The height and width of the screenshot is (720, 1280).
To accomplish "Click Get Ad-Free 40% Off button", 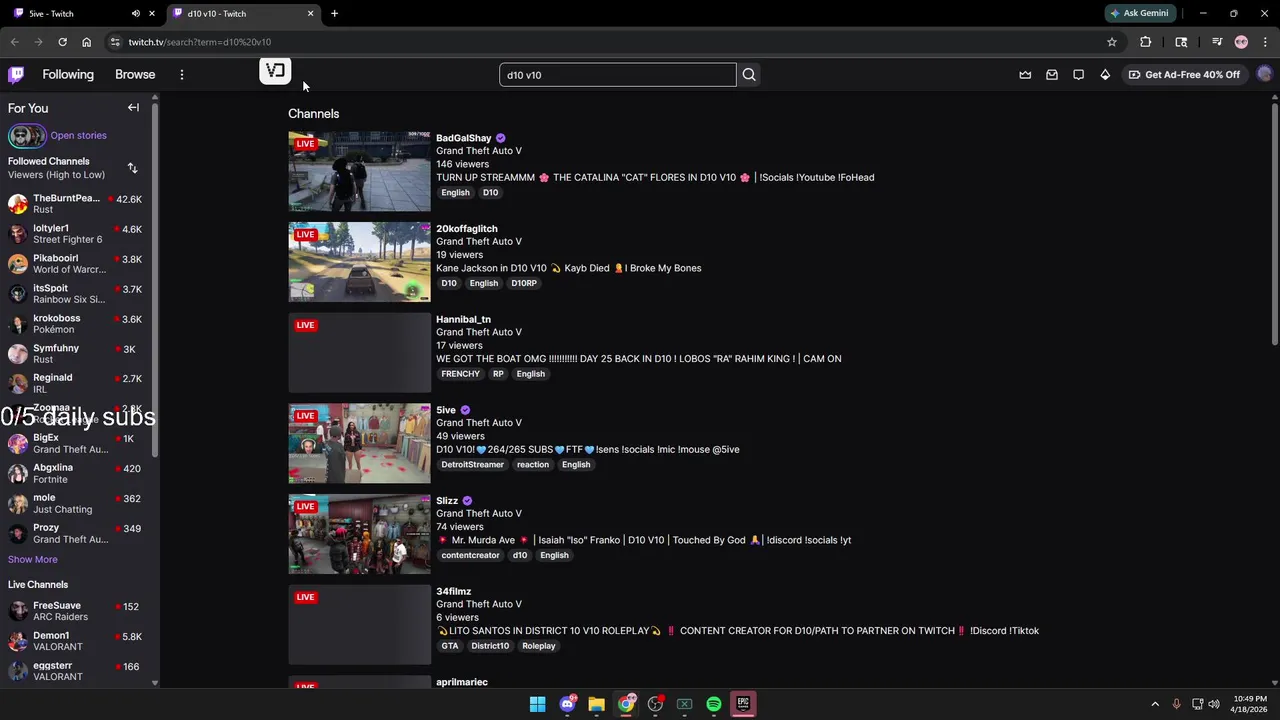I will click(x=1184, y=74).
